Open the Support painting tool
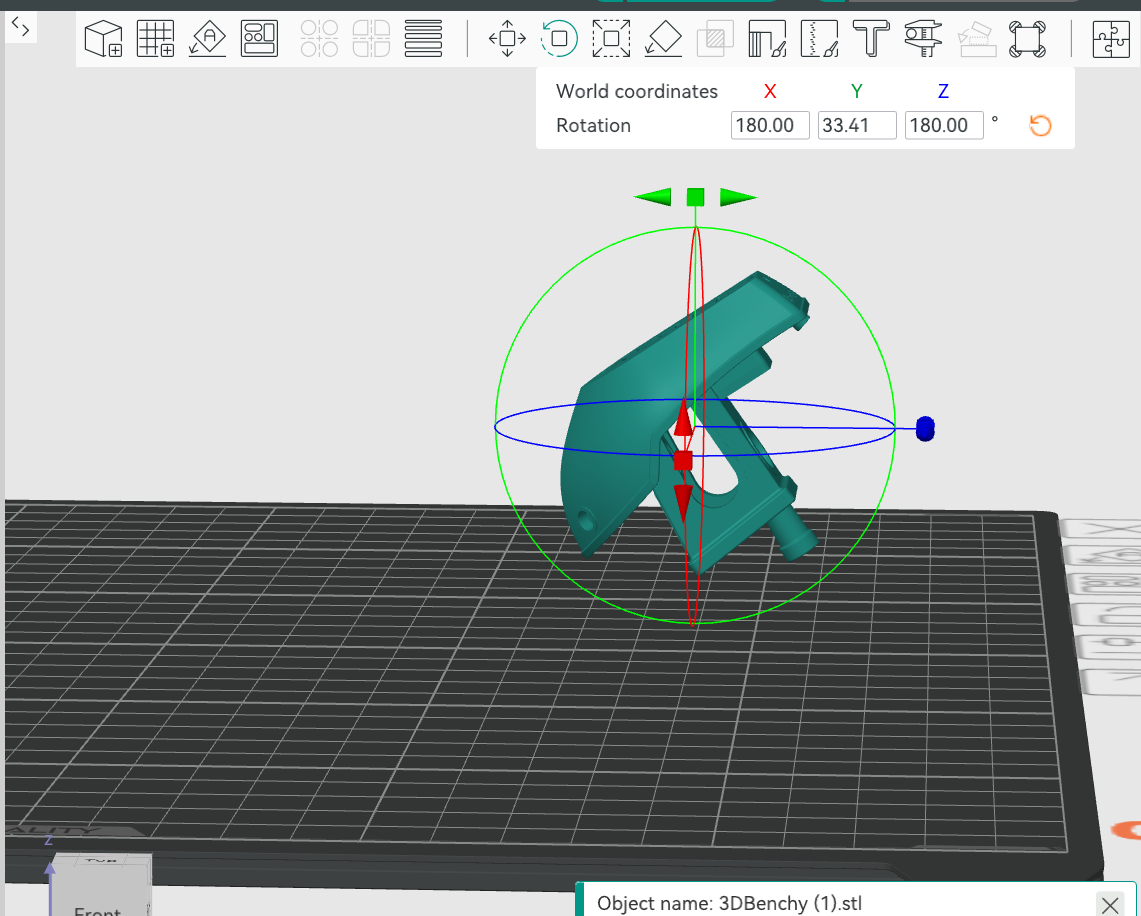 [x=767, y=39]
